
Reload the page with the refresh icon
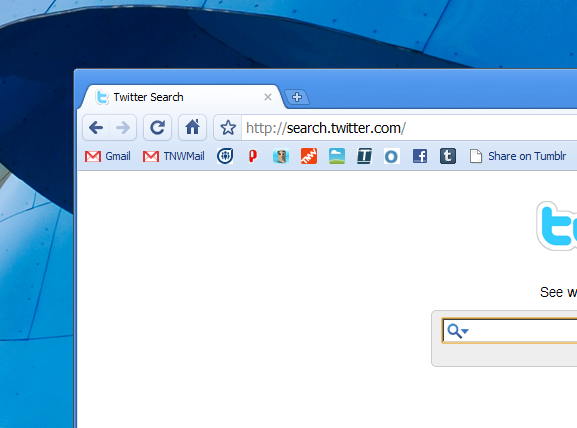pyautogui.click(x=157, y=128)
